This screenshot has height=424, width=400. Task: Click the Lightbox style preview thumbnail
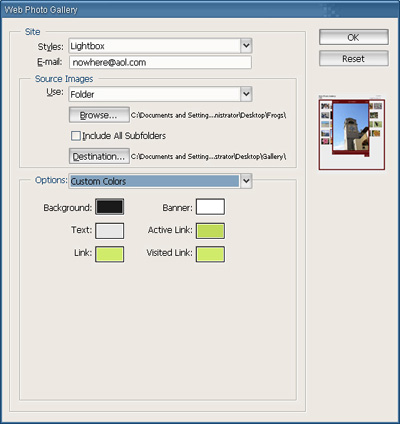(x=352, y=133)
